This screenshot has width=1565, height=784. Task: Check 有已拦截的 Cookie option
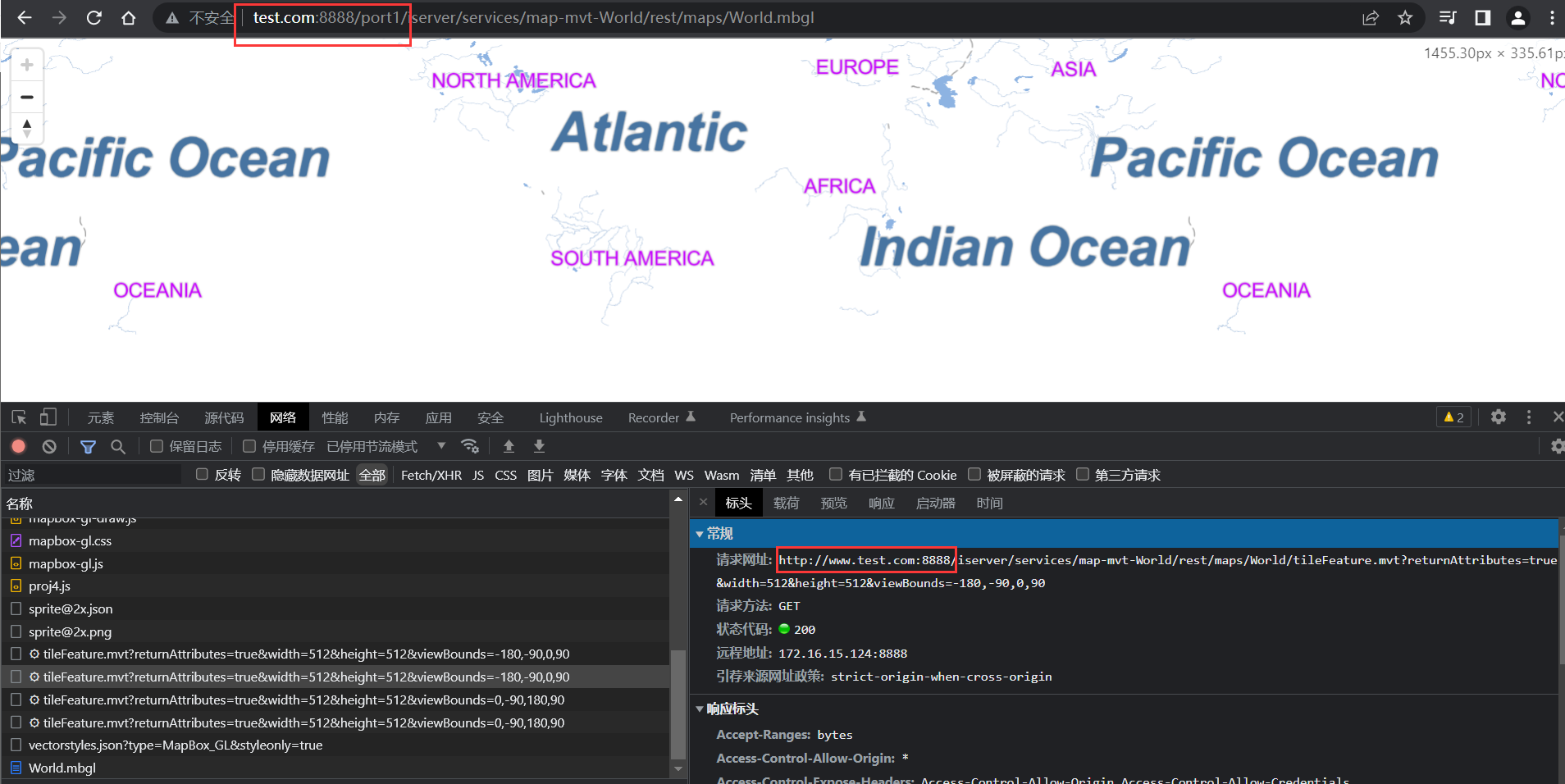point(836,474)
